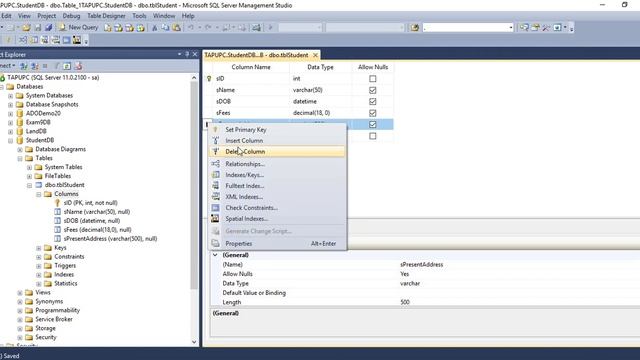Open the Tools menu
This screenshot has width=640, height=360.
tap(139, 16)
